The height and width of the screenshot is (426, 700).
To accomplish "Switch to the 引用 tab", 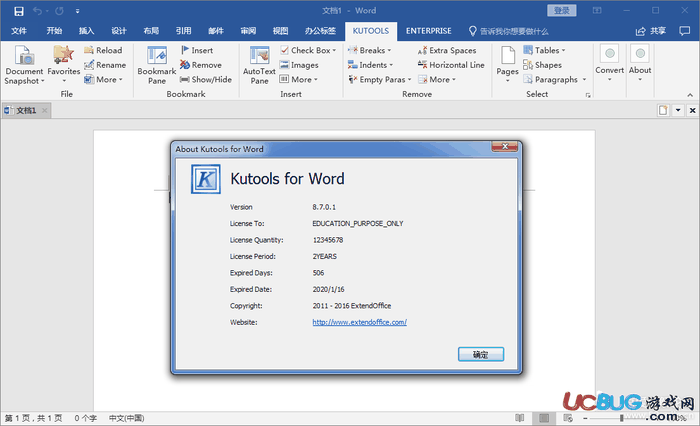I will pos(183,31).
